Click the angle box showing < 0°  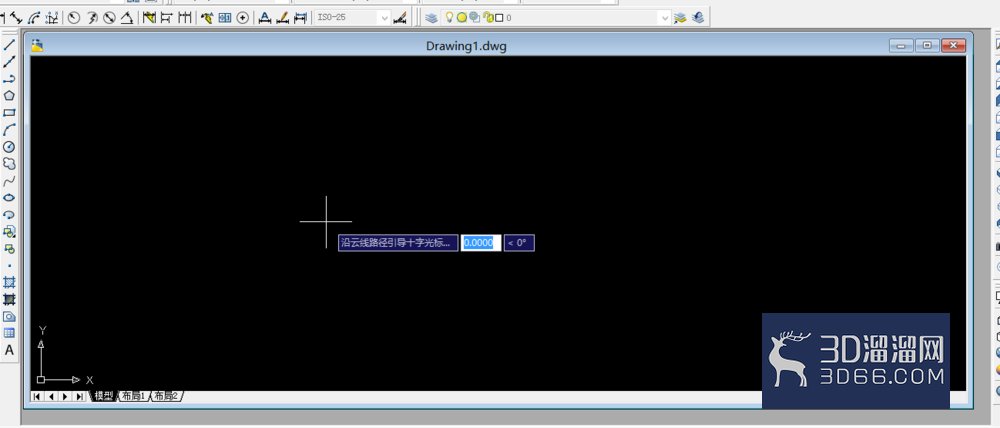coord(519,242)
